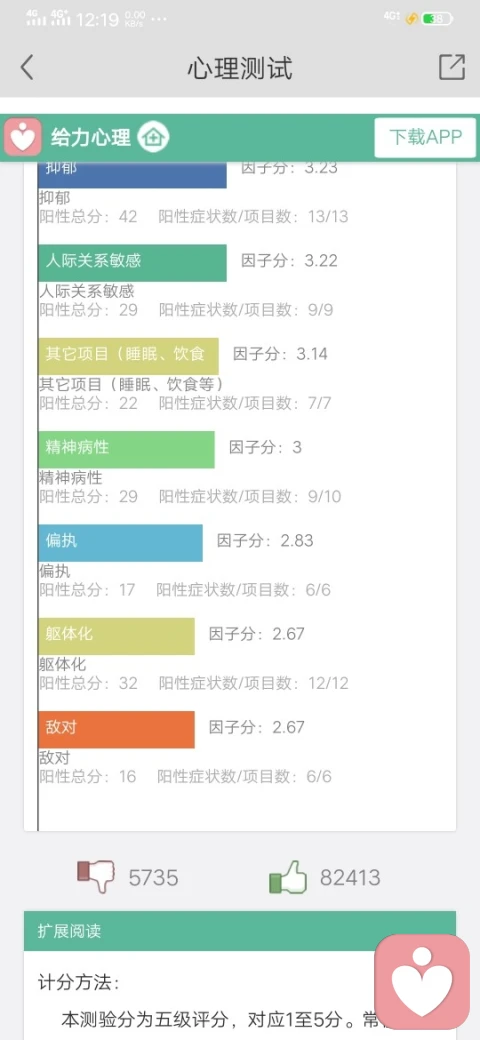Tap the 心理测试 page title
The image size is (480, 1040).
239,68
